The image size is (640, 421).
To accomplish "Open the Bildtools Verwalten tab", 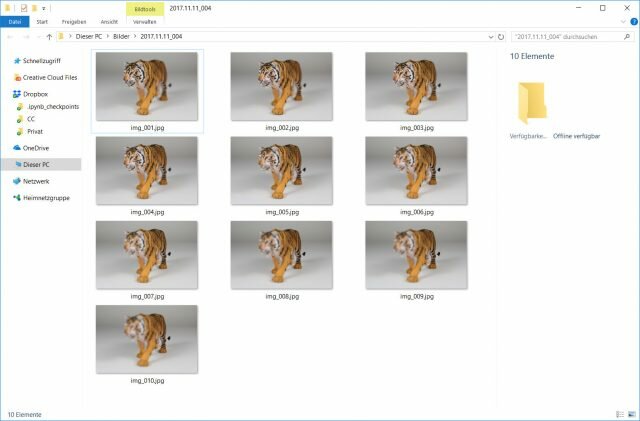I will click(x=145, y=21).
